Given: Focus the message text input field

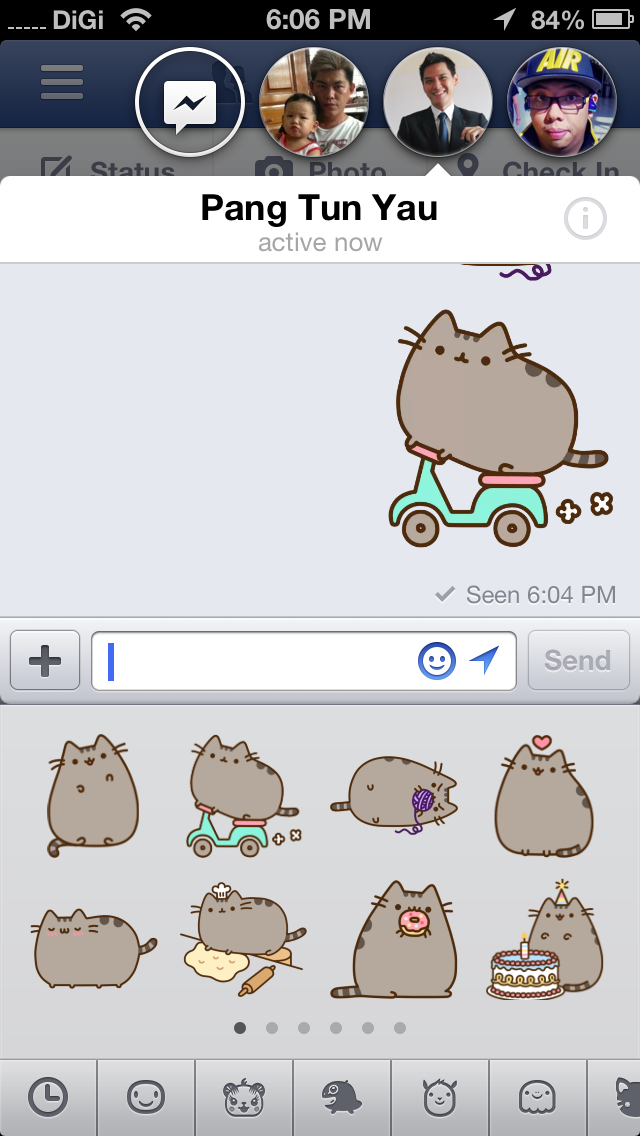Looking at the screenshot, I should (x=304, y=661).
